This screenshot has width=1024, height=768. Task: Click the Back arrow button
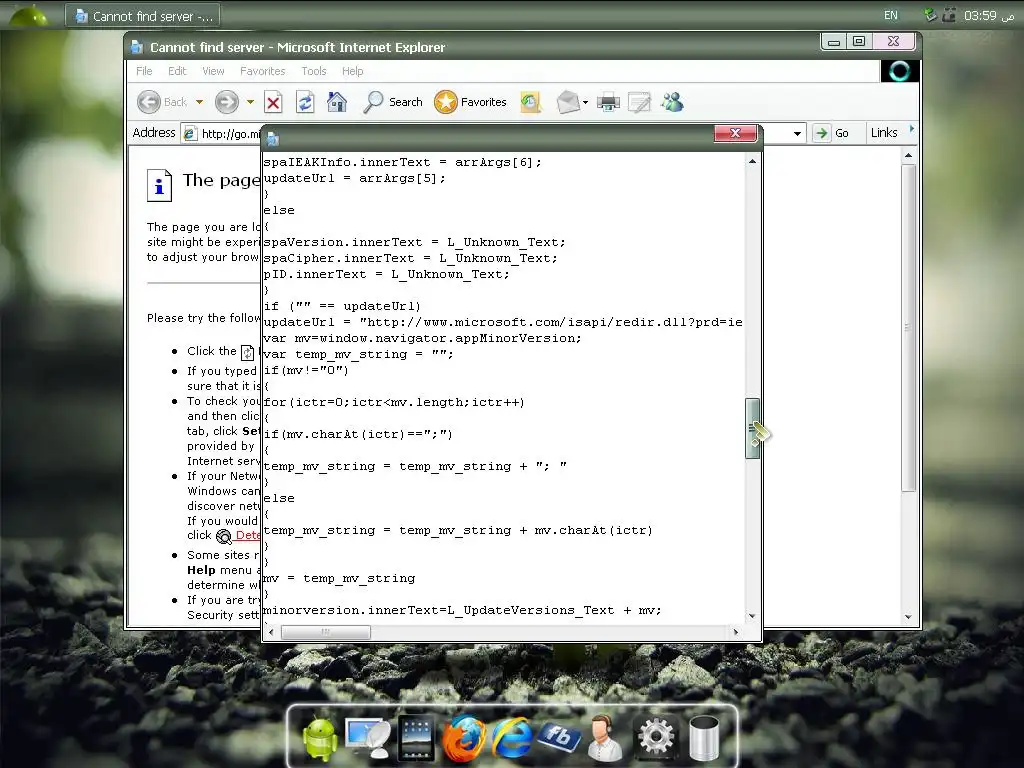point(149,102)
